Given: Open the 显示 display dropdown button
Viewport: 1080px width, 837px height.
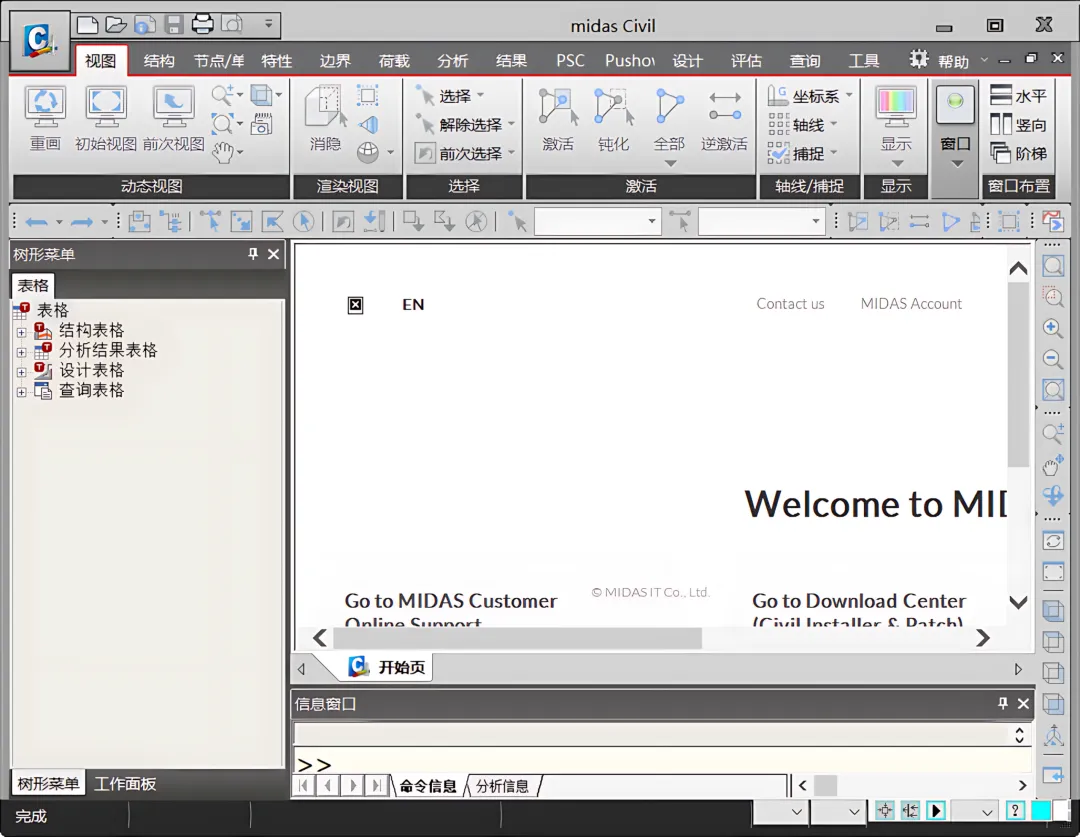Looking at the screenshot, I should pos(896,163).
